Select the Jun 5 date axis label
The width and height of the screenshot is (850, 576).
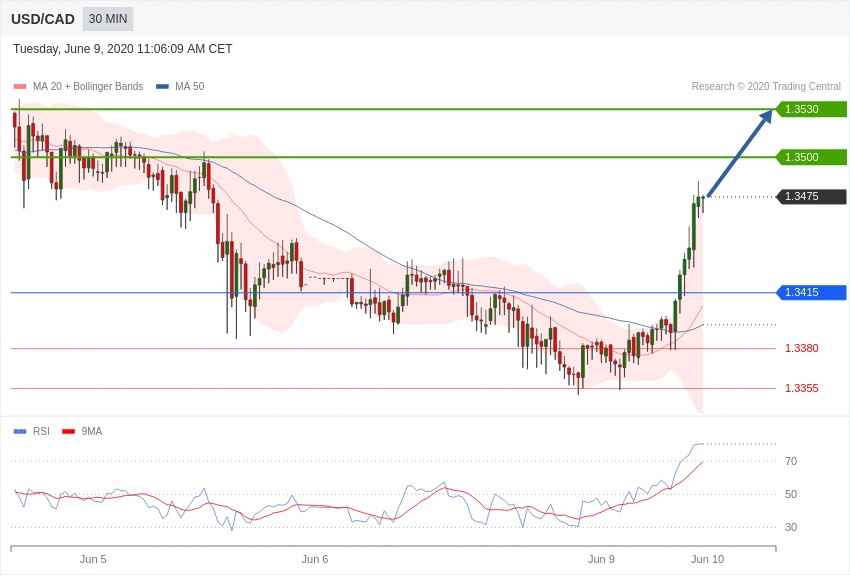click(x=93, y=559)
